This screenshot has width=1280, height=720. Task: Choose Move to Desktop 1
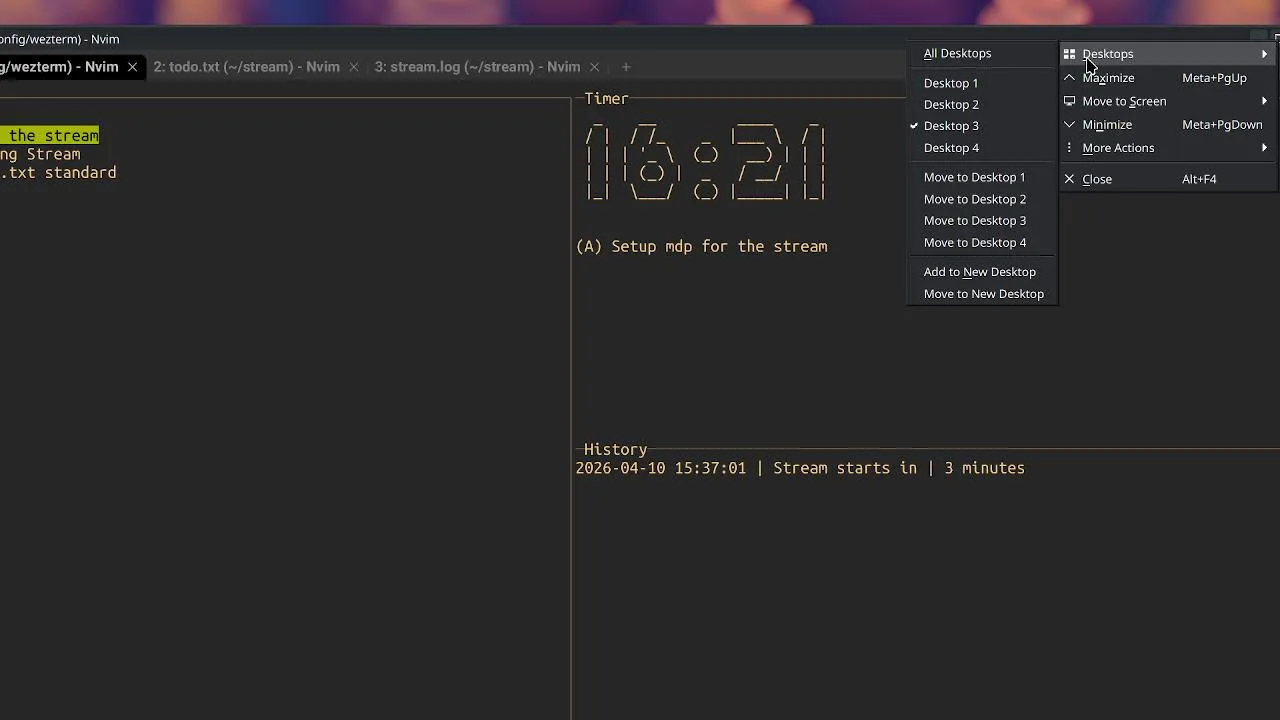point(981,177)
